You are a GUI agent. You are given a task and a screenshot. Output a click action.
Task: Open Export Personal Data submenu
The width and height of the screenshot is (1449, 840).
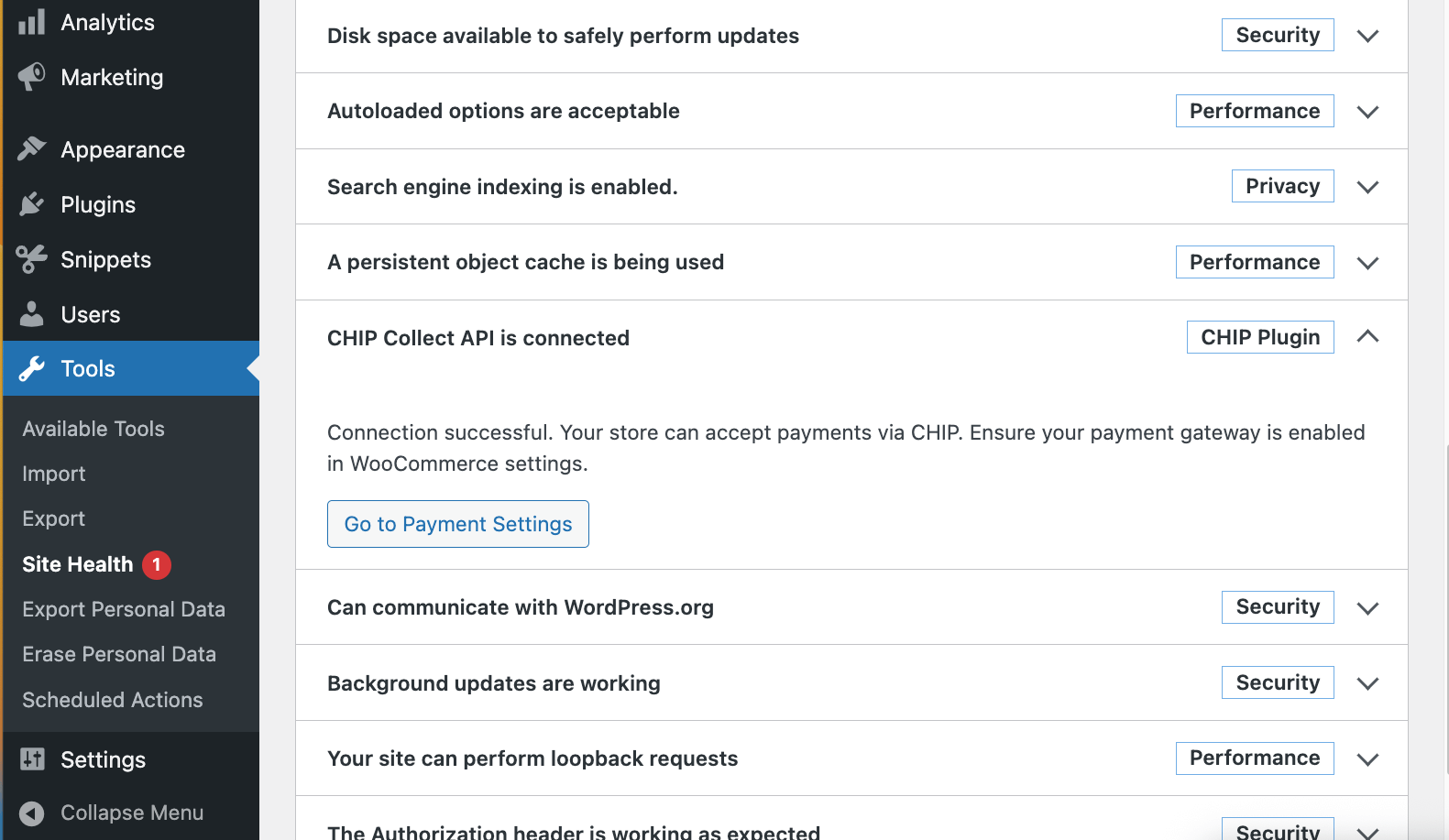[124, 609]
